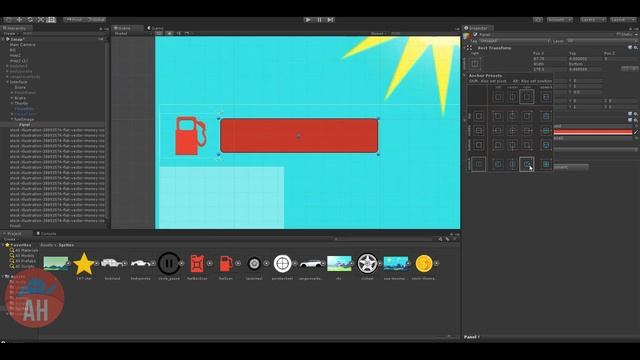
Task: Toggle the Pivot/Center handle position button
Action: tap(74, 20)
